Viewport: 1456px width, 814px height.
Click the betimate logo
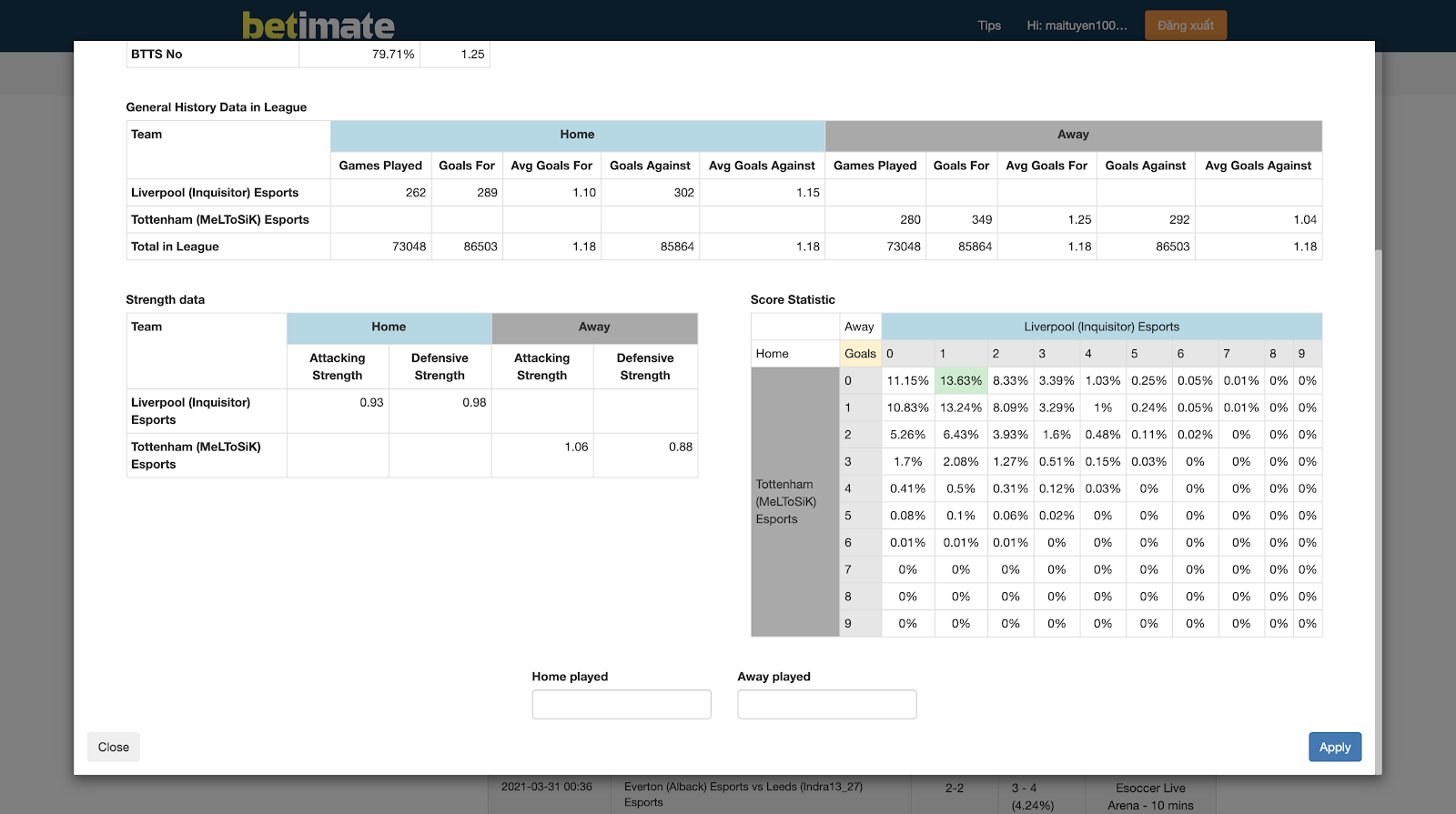point(318,25)
